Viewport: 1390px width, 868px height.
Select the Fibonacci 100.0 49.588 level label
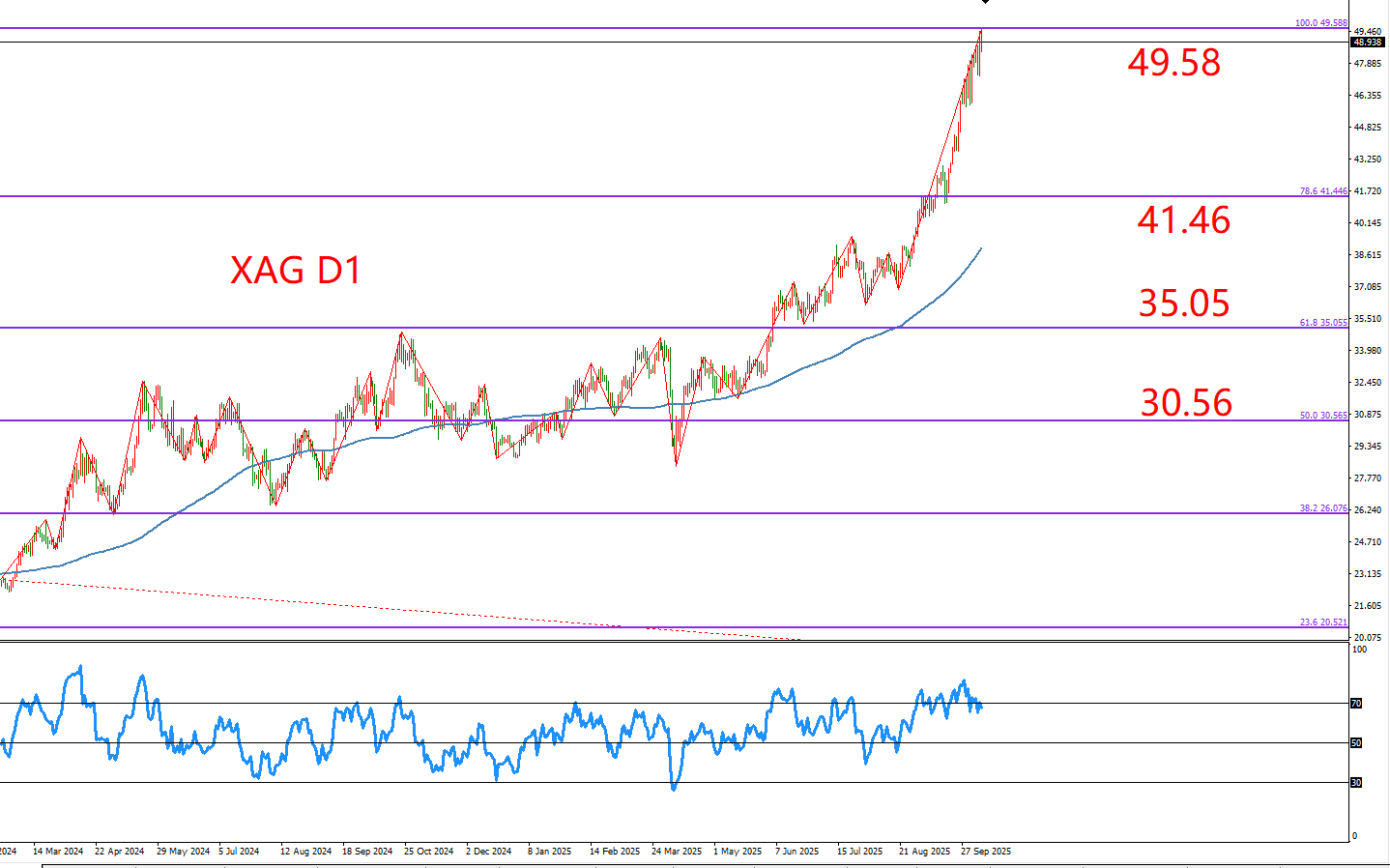(x=1320, y=22)
